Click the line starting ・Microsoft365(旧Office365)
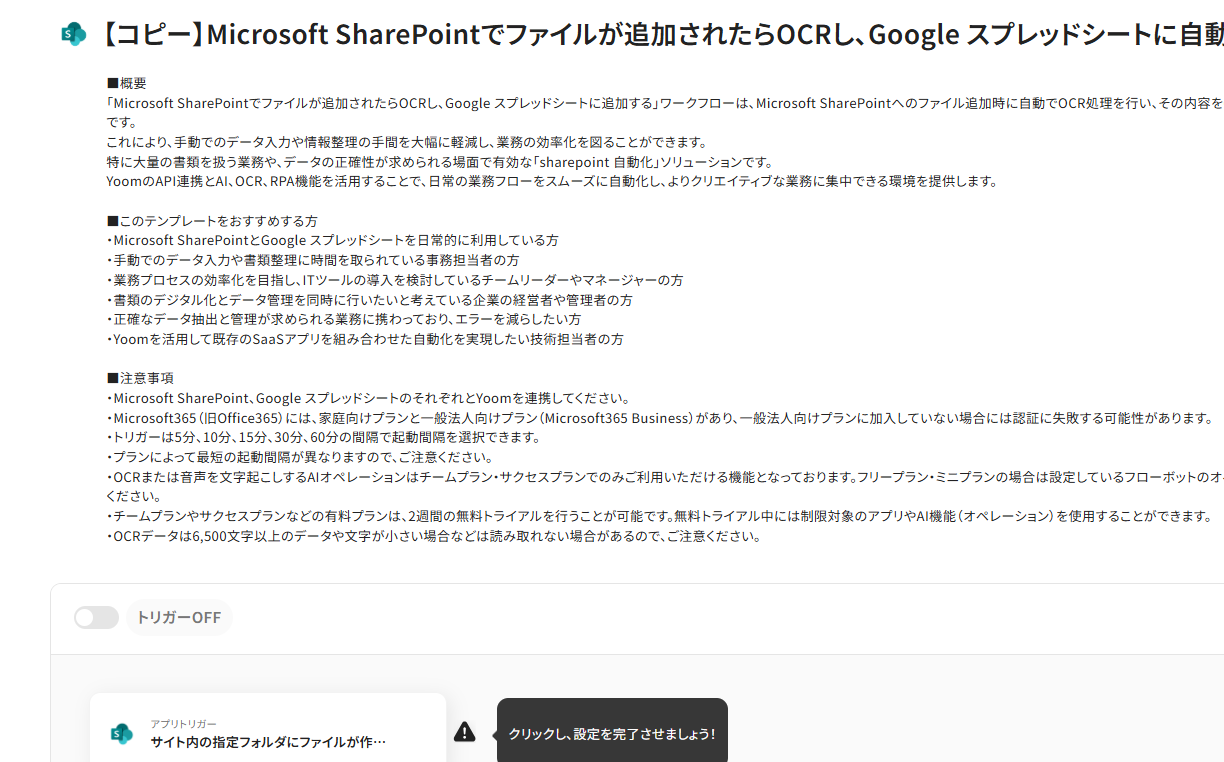The height and width of the screenshot is (762, 1224). tap(659, 417)
